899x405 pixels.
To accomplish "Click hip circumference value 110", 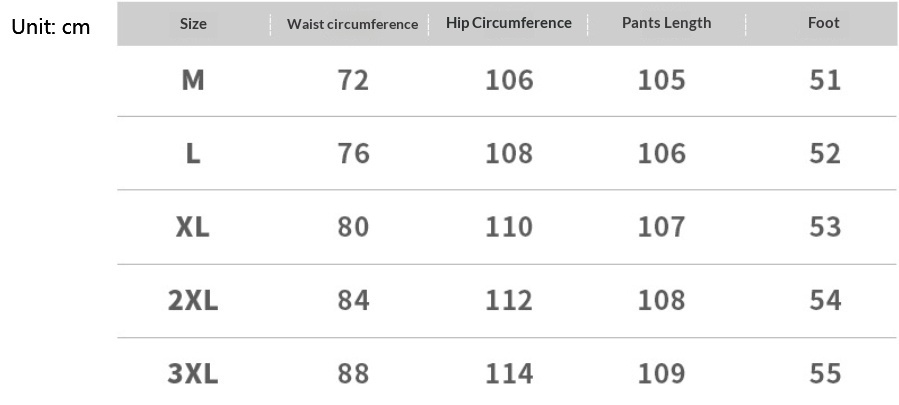I will coord(509,227).
